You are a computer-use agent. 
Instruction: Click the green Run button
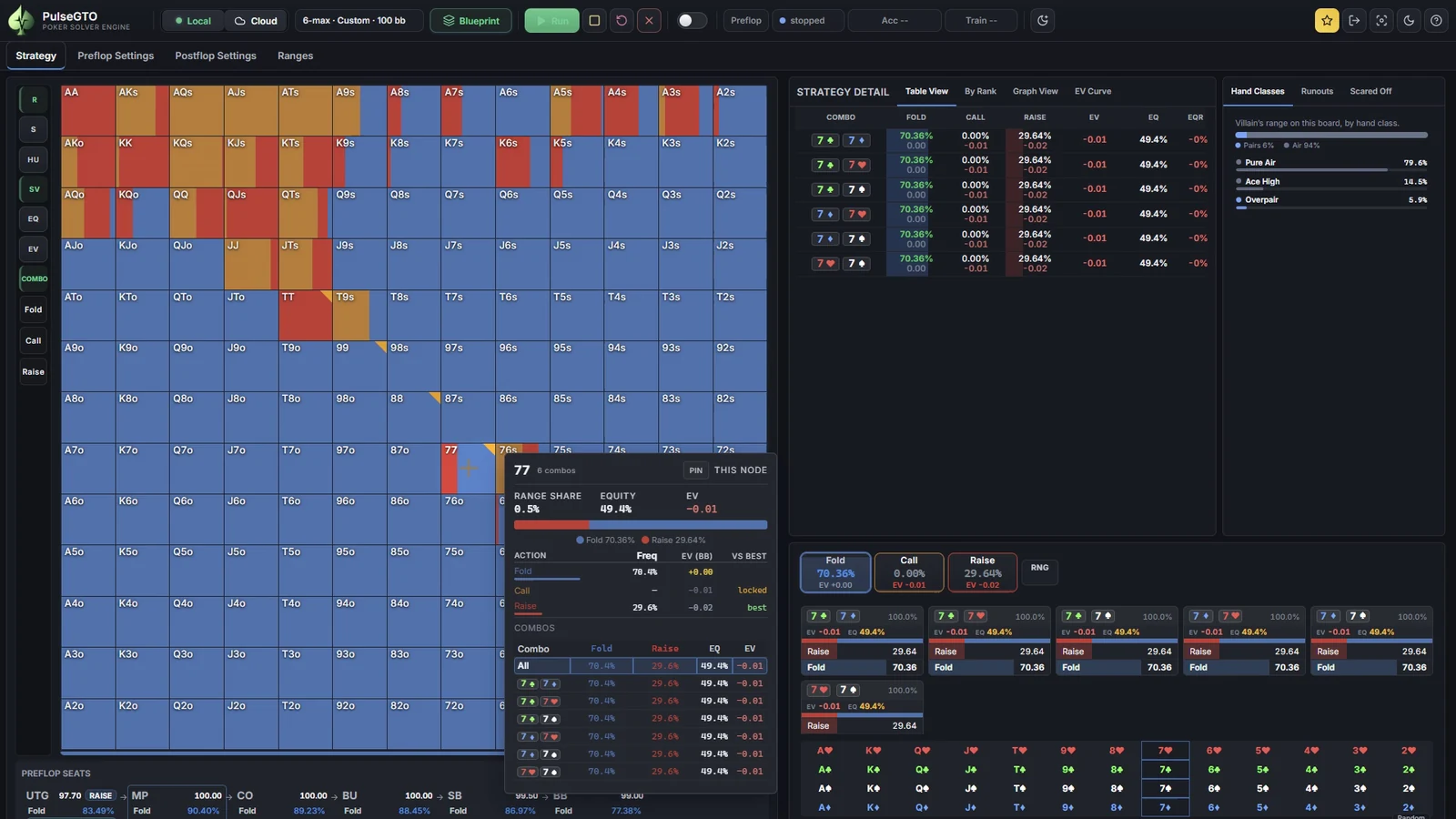tap(551, 20)
